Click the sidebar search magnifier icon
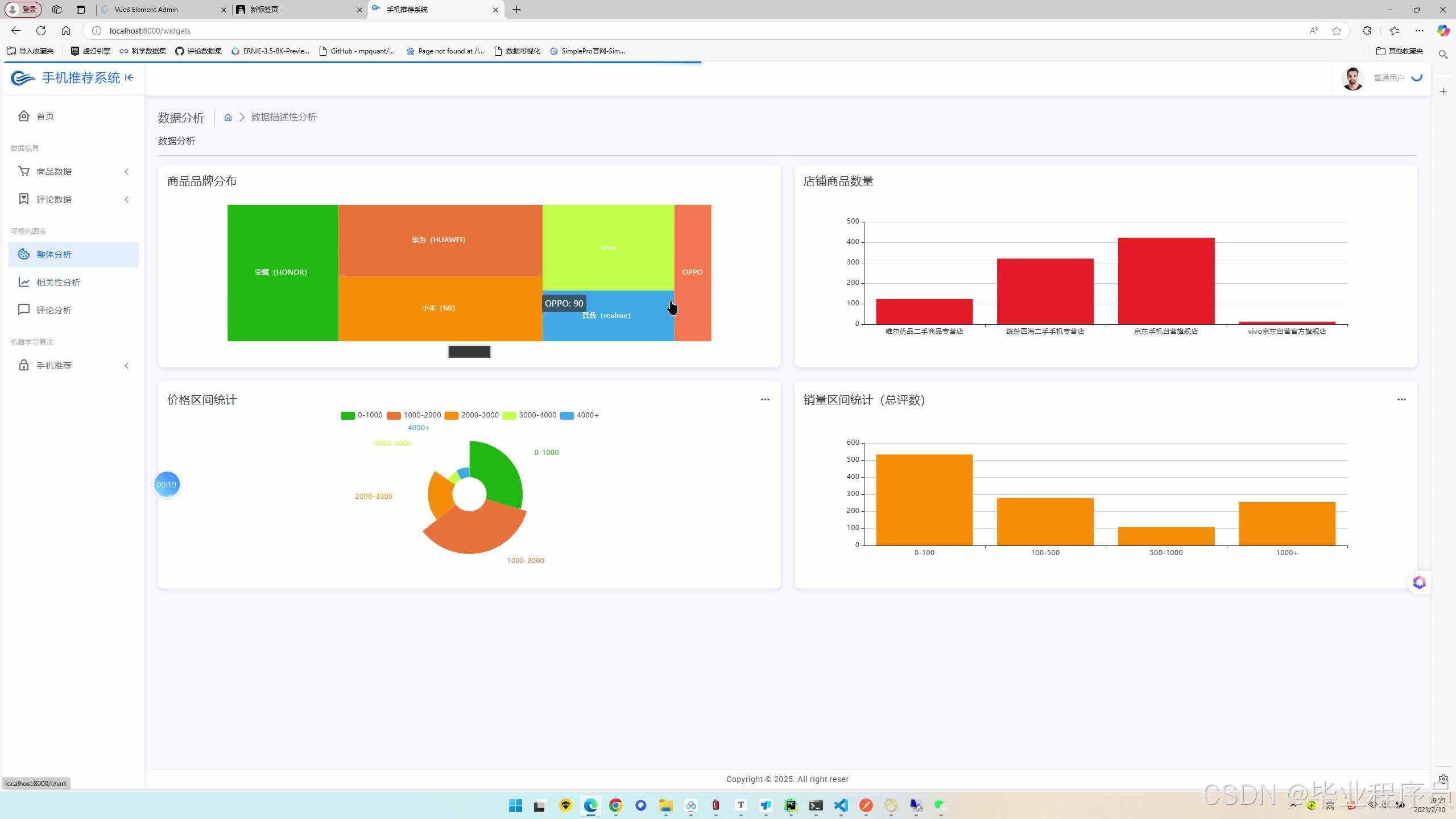1456x819 pixels. (1443, 55)
